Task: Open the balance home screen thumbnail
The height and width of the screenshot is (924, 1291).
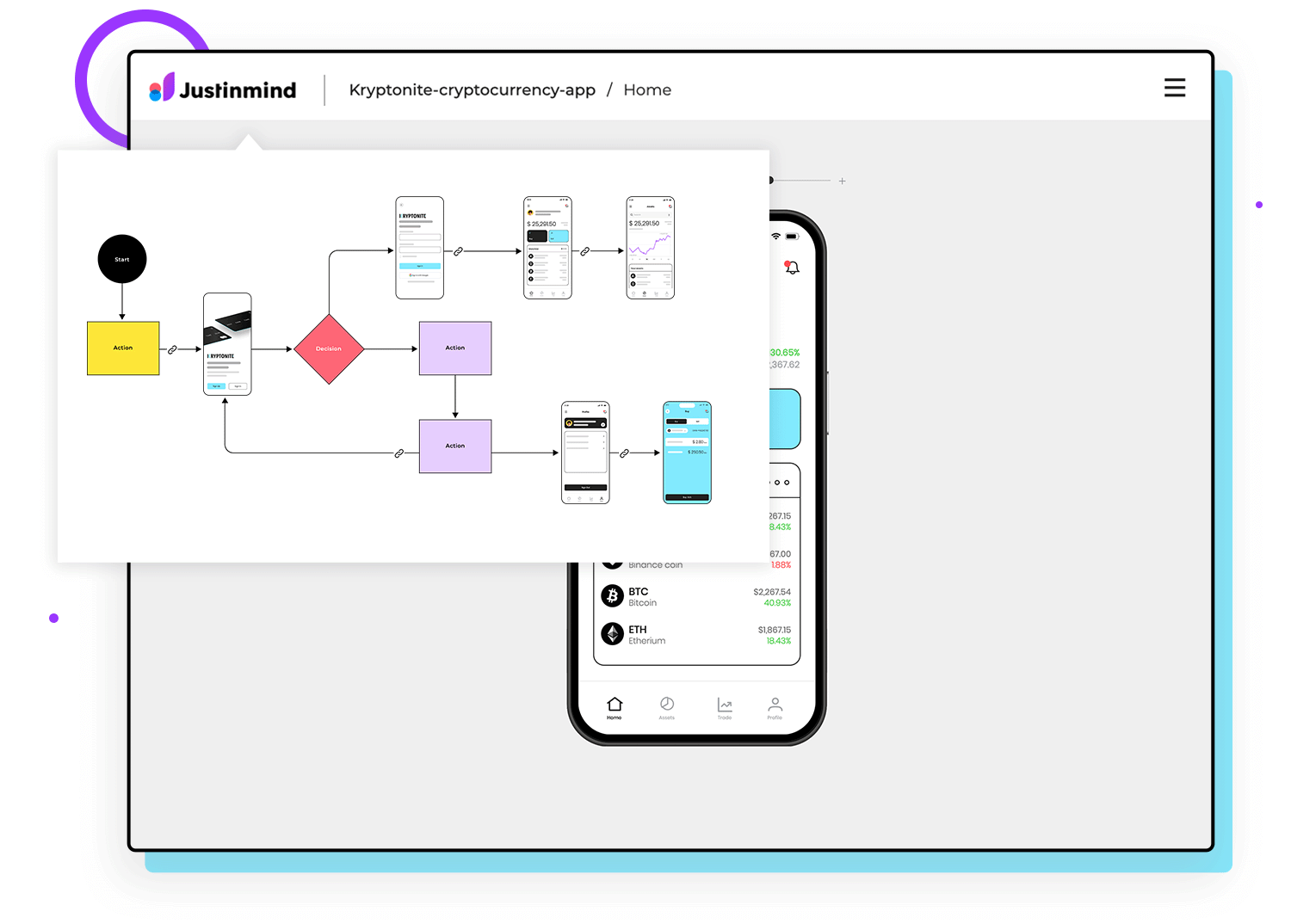Action: pos(547,248)
